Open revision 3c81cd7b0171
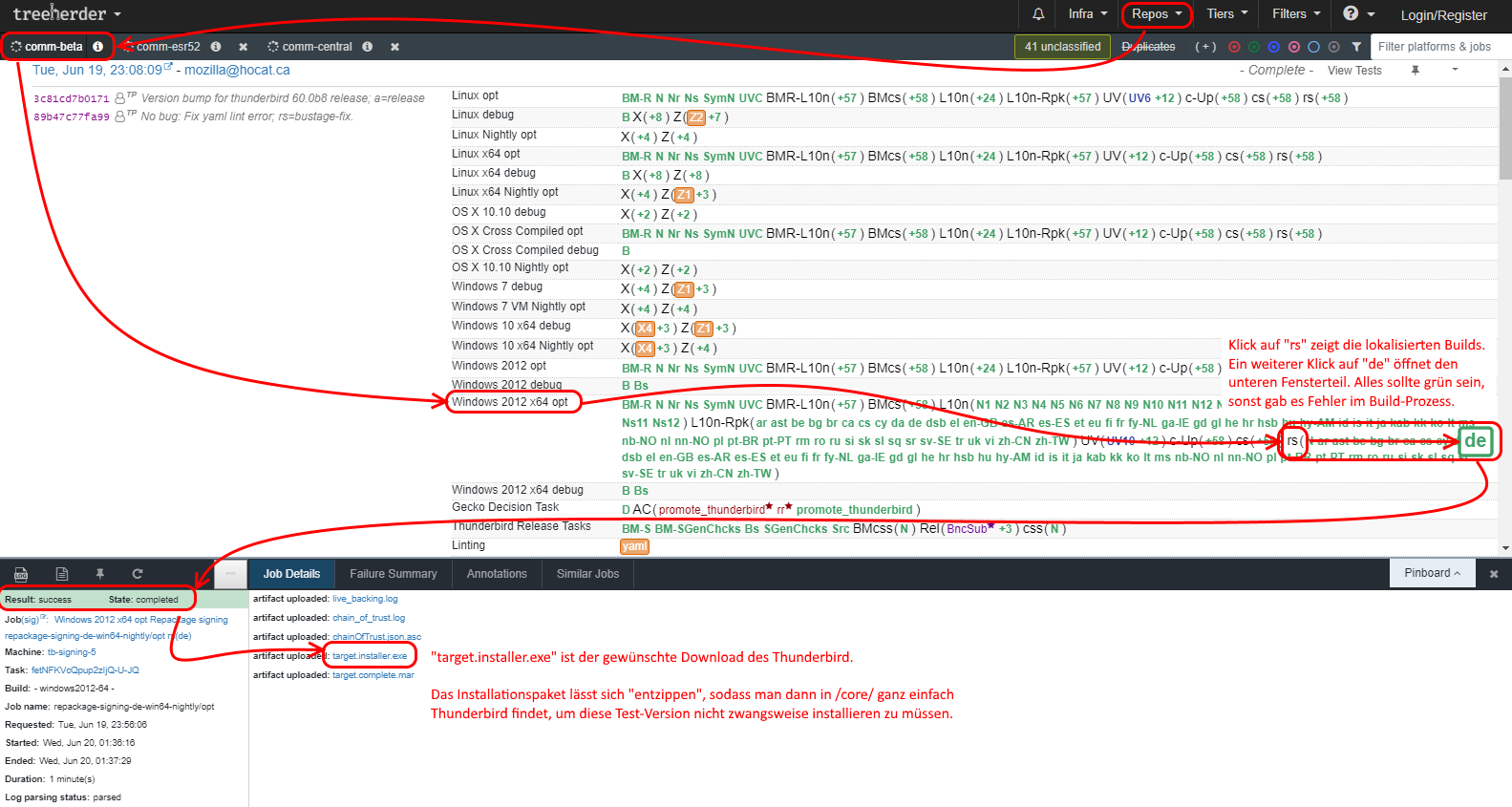1512x807 pixels. tap(72, 98)
